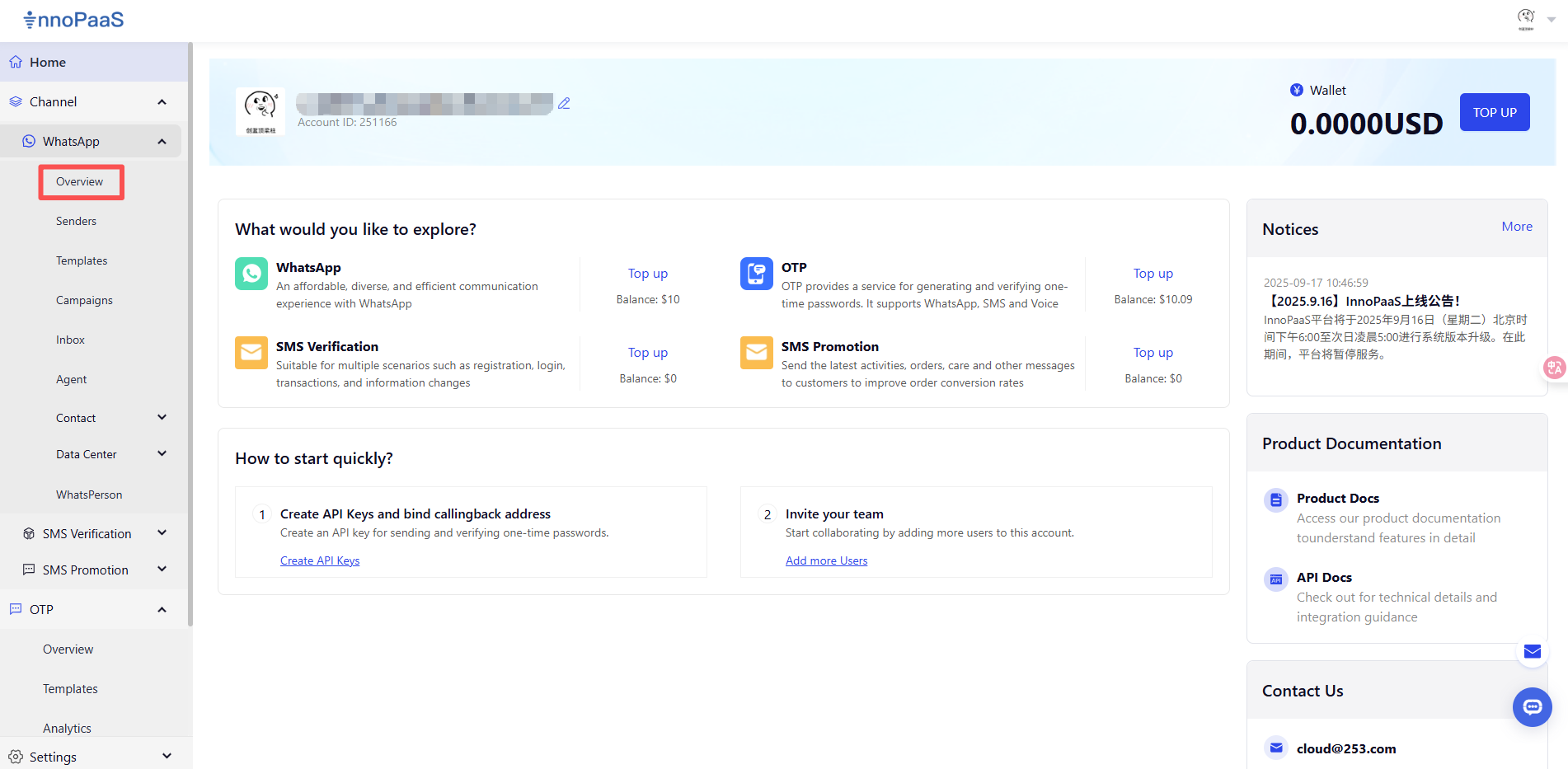
Task: Click the floating mail envelope button
Action: tap(1532, 652)
